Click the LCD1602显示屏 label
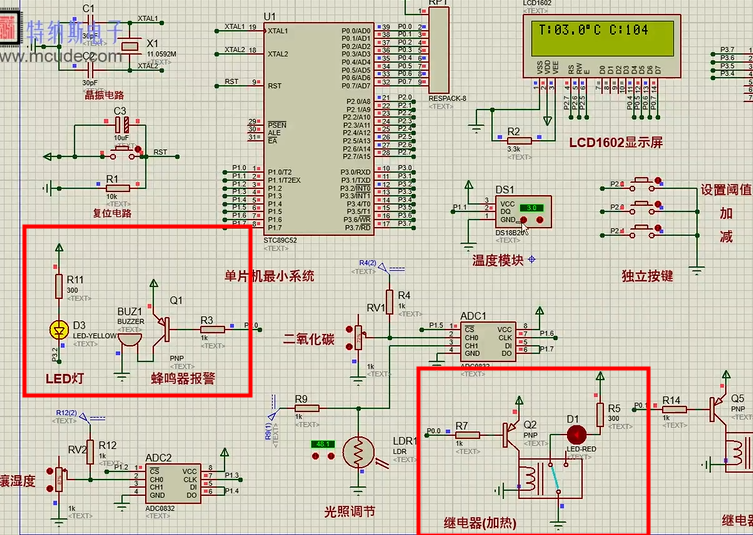Screen dimensions: 753x535 [616, 143]
